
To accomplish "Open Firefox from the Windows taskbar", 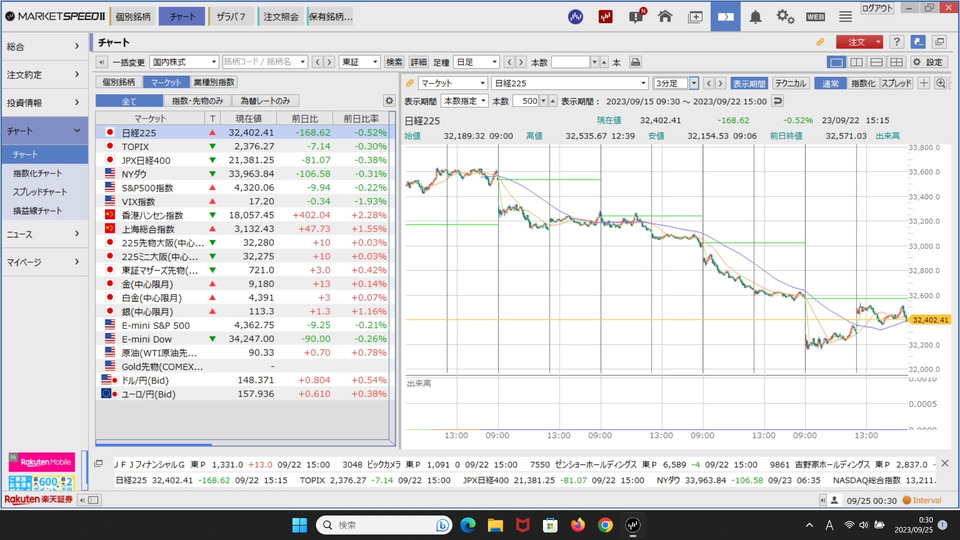I will pyautogui.click(x=577, y=525).
